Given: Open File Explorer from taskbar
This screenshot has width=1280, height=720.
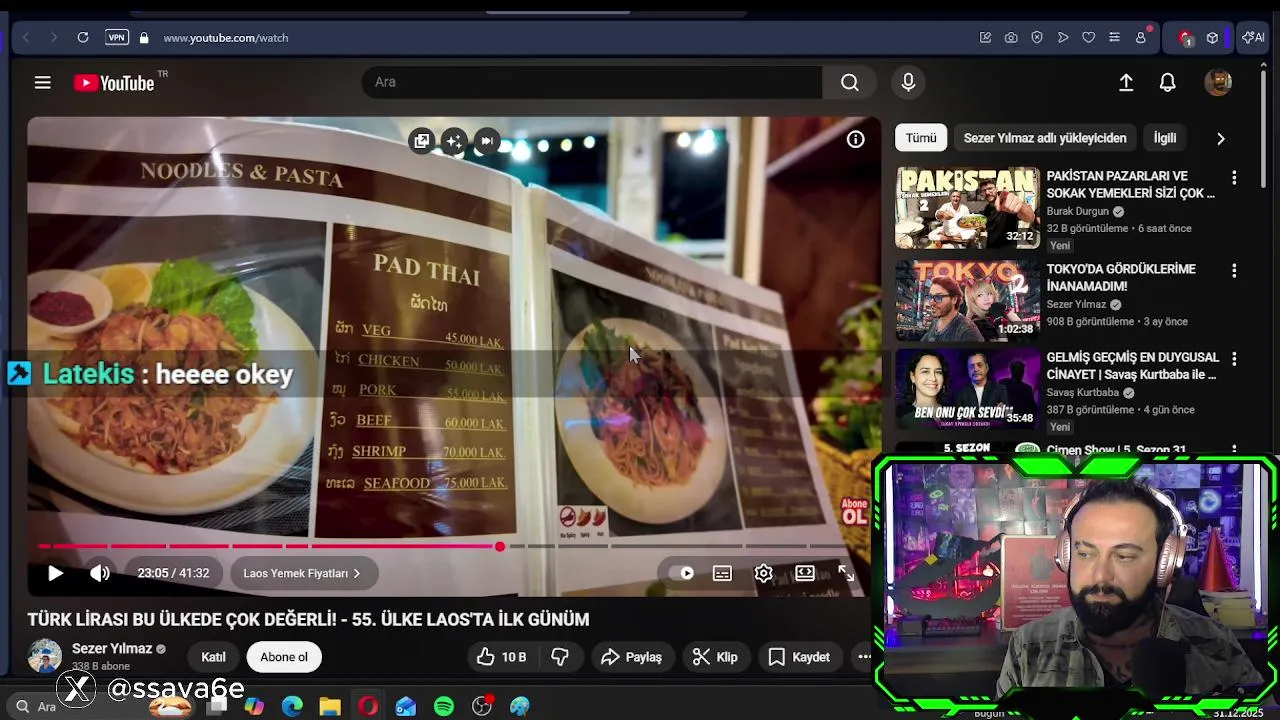Looking at the screenshot, I should 330,706.
